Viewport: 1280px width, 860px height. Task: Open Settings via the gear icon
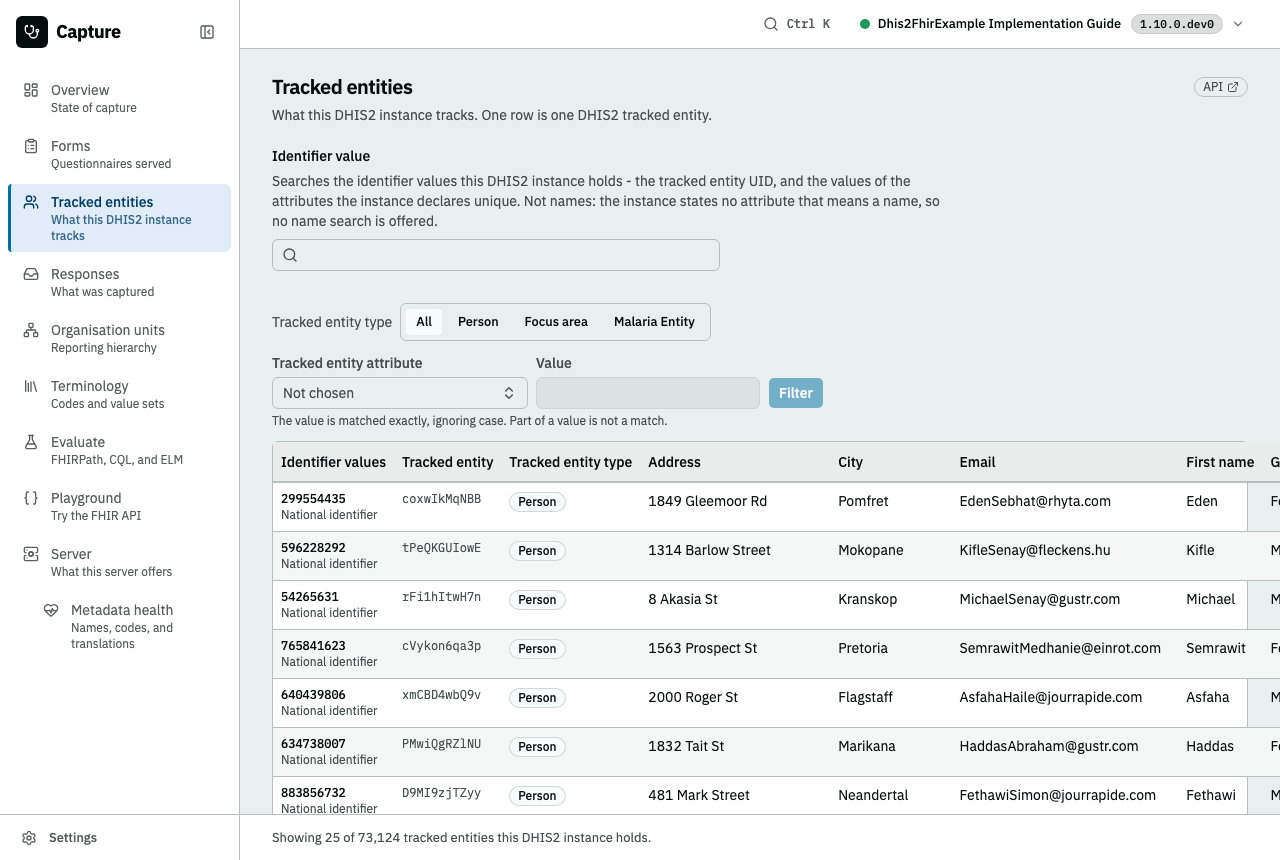30,838
